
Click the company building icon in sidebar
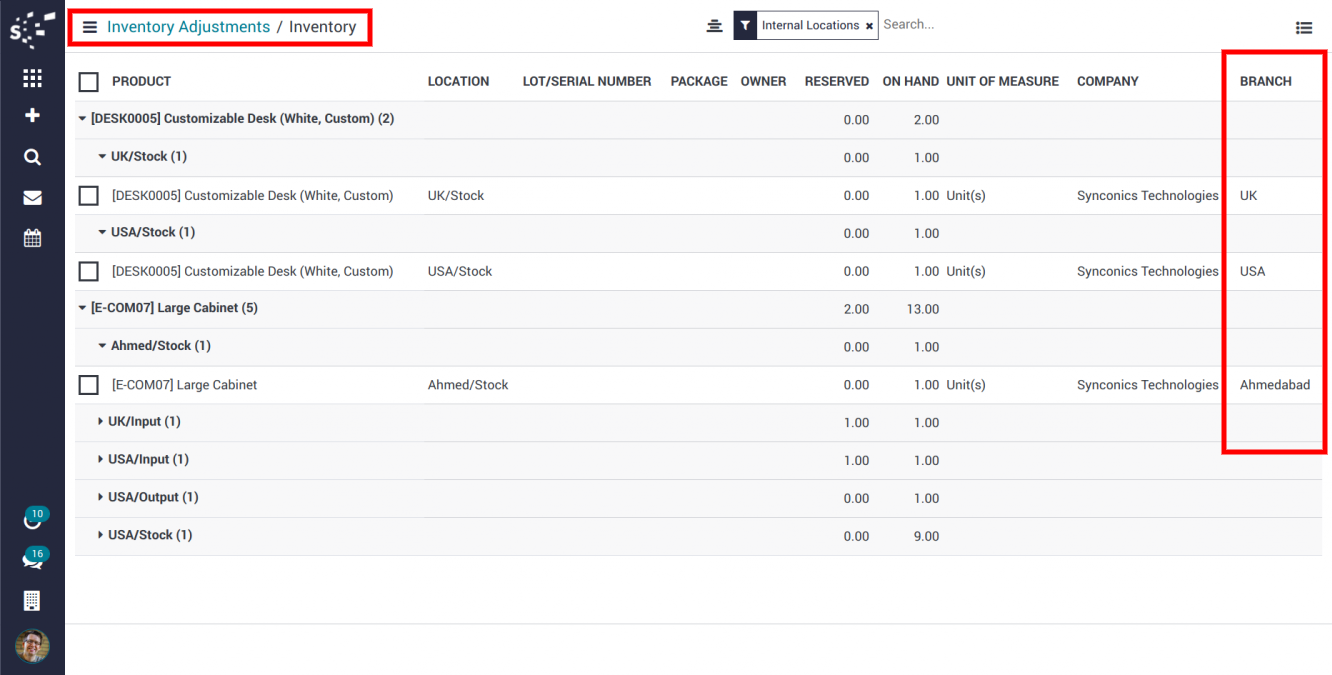[32, 600]
